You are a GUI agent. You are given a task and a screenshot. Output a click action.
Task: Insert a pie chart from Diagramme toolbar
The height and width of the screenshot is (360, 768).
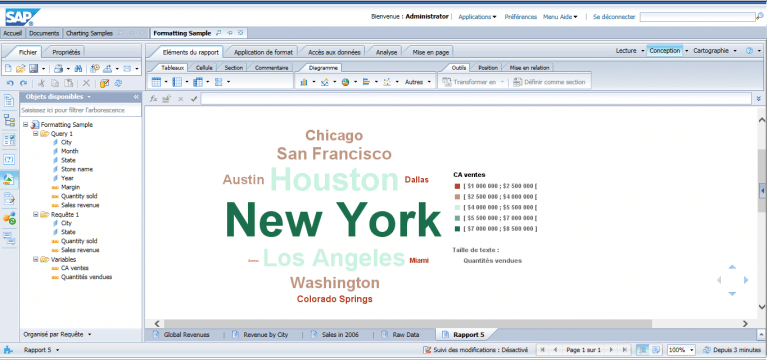point(346,82)
